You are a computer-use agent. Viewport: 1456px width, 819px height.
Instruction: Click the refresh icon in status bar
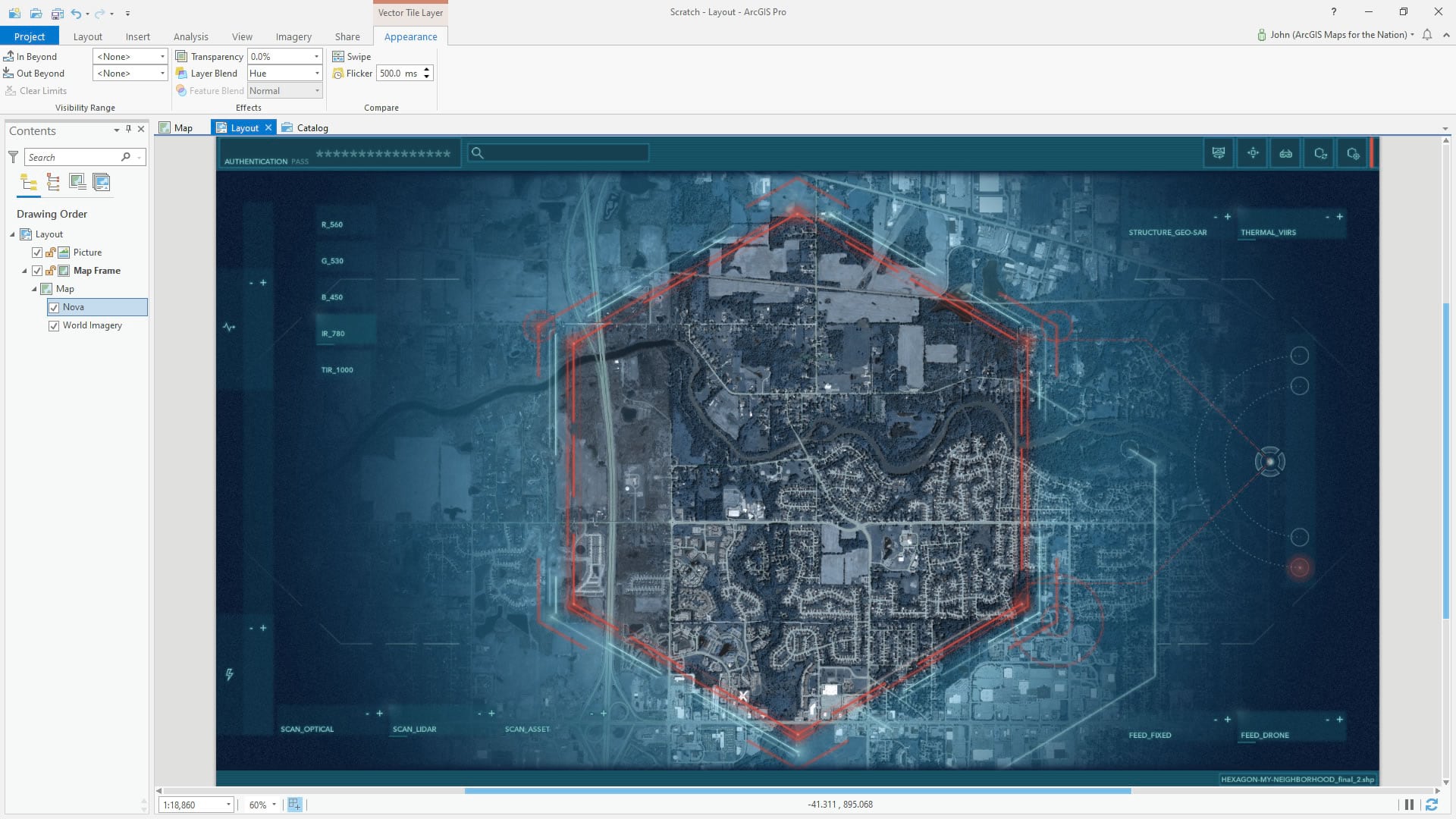1432,805
